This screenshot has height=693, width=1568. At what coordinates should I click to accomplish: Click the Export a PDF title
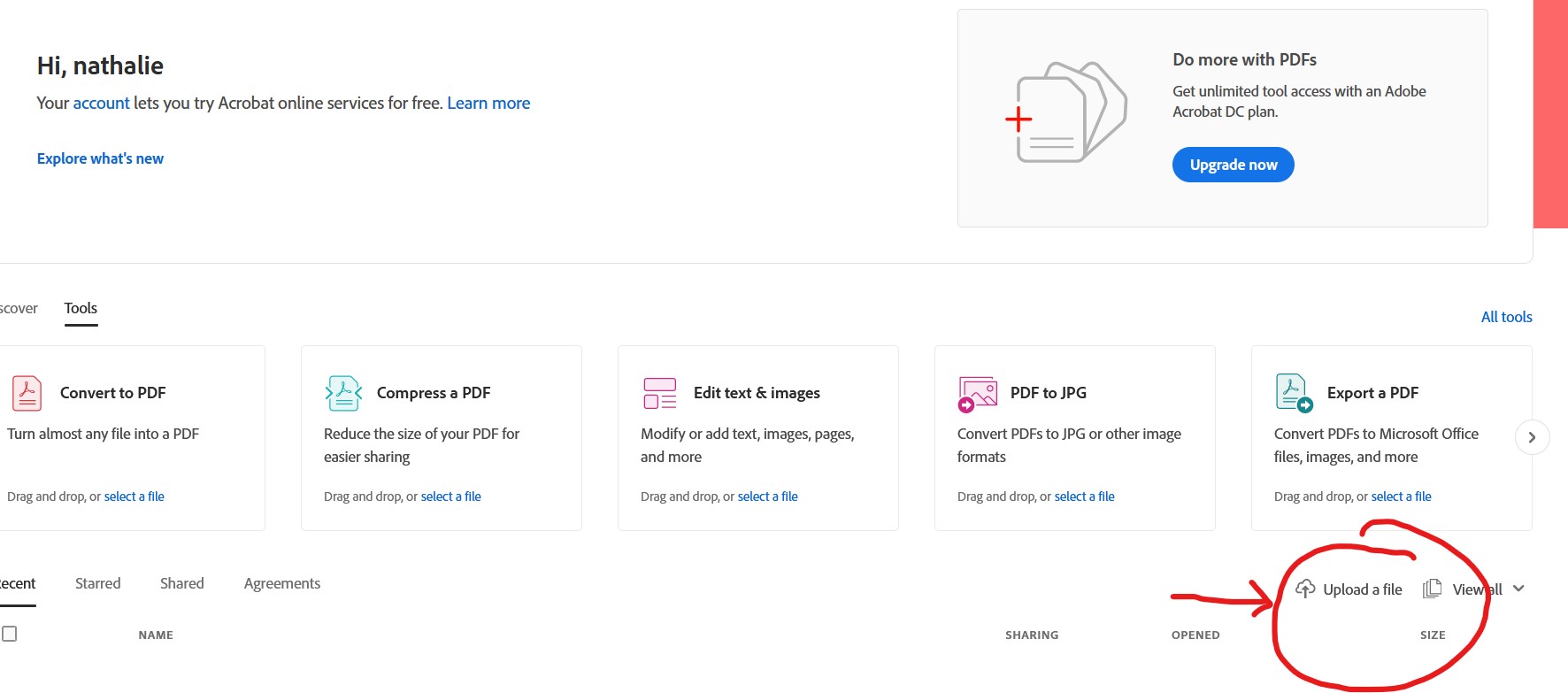click(x=1372, y=393)
